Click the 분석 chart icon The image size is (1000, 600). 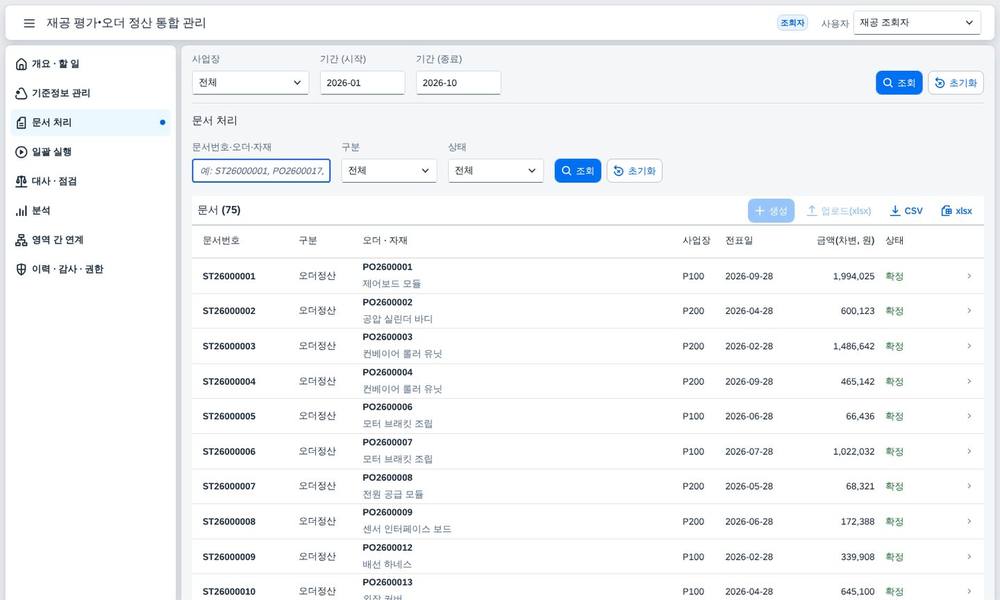coord(21,210)
